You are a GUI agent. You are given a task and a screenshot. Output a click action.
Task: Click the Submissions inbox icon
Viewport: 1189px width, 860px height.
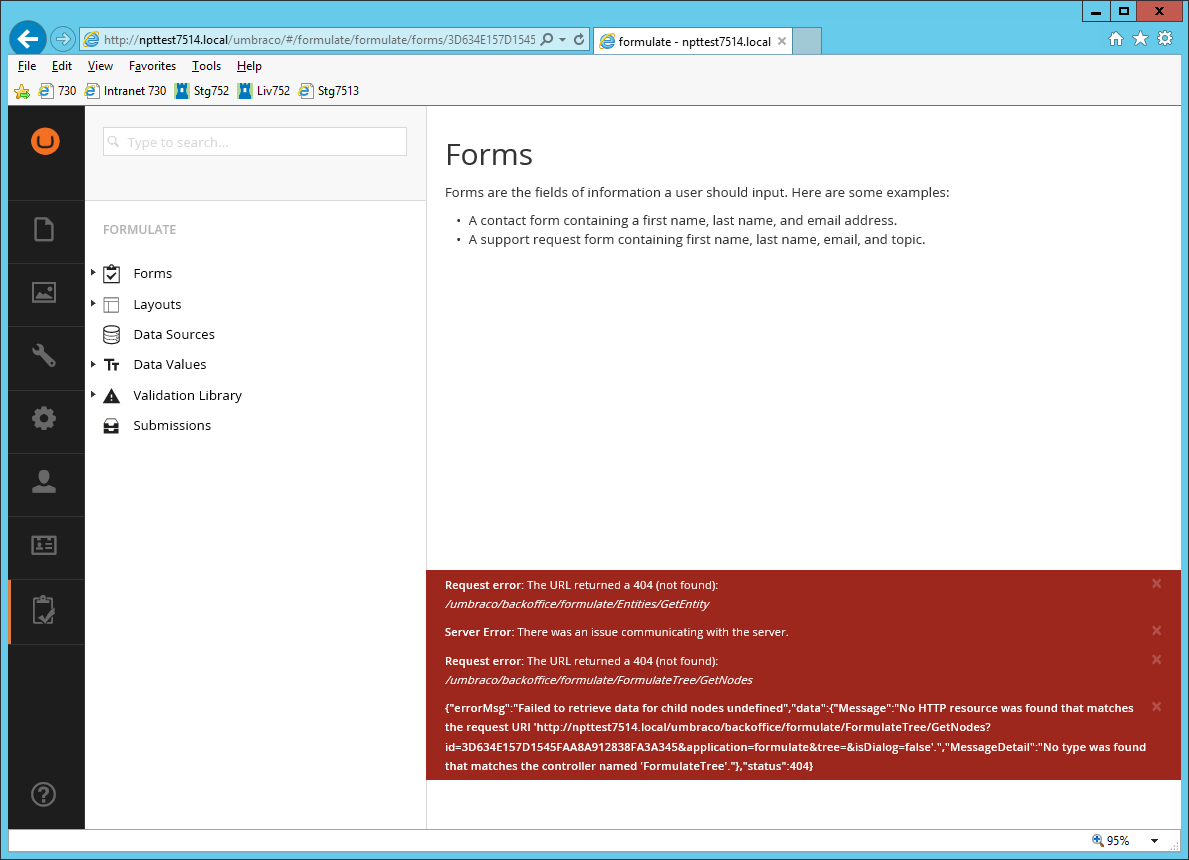coord(111,425)
